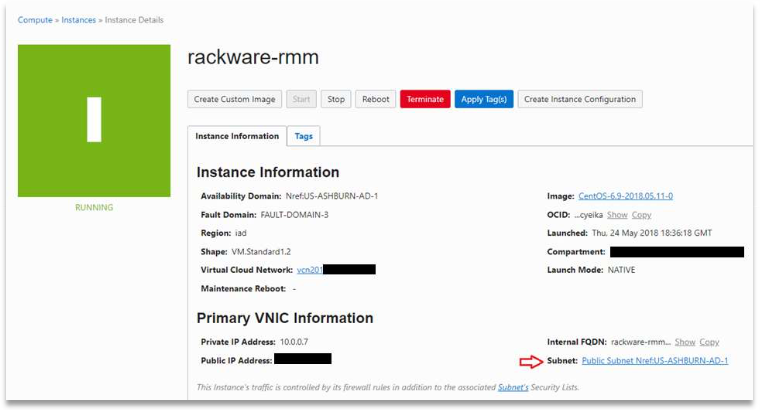Click the Compute breadcrumb link
The image size is (760, 410).
35,20
